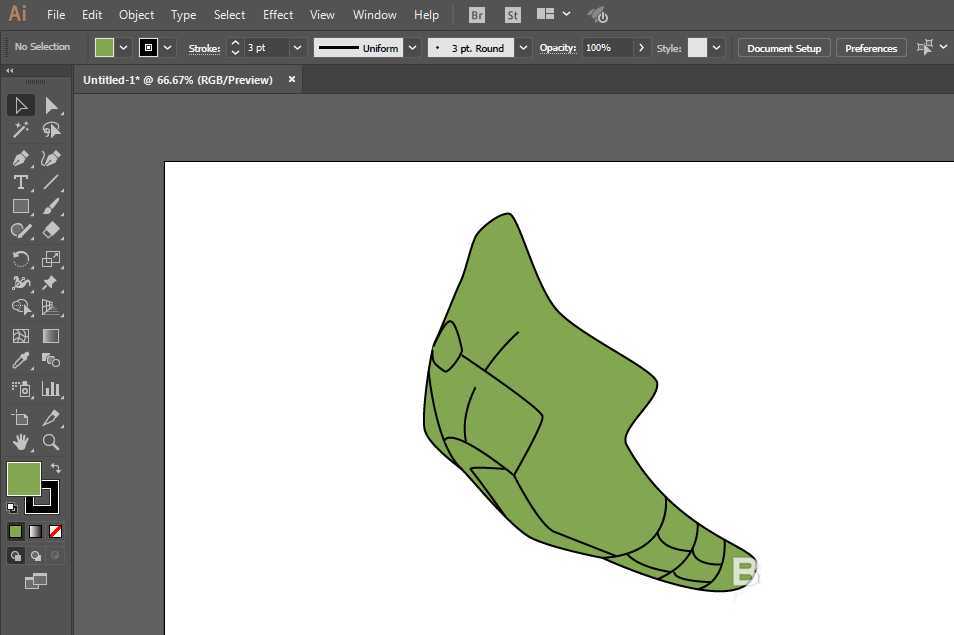Open the stroke weight dropdown
The width and height of the screenshot is (954, 635).
coord(297,48)
